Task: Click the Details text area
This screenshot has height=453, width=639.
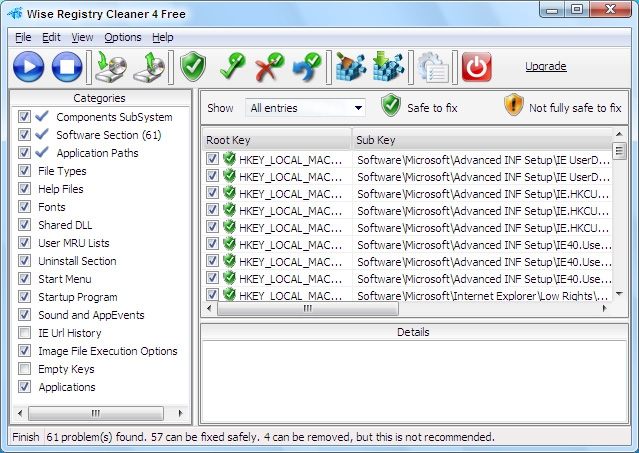Action: (414, 381)
